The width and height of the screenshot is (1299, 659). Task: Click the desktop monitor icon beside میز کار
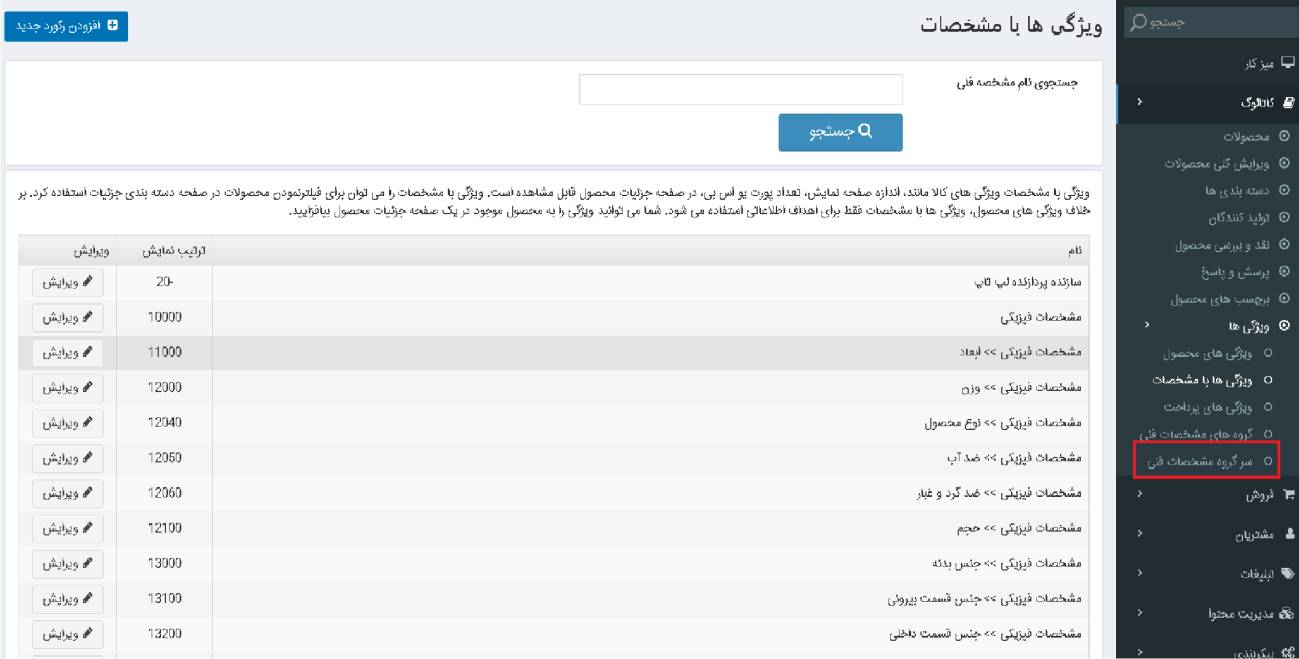(x=1286, y=63)
